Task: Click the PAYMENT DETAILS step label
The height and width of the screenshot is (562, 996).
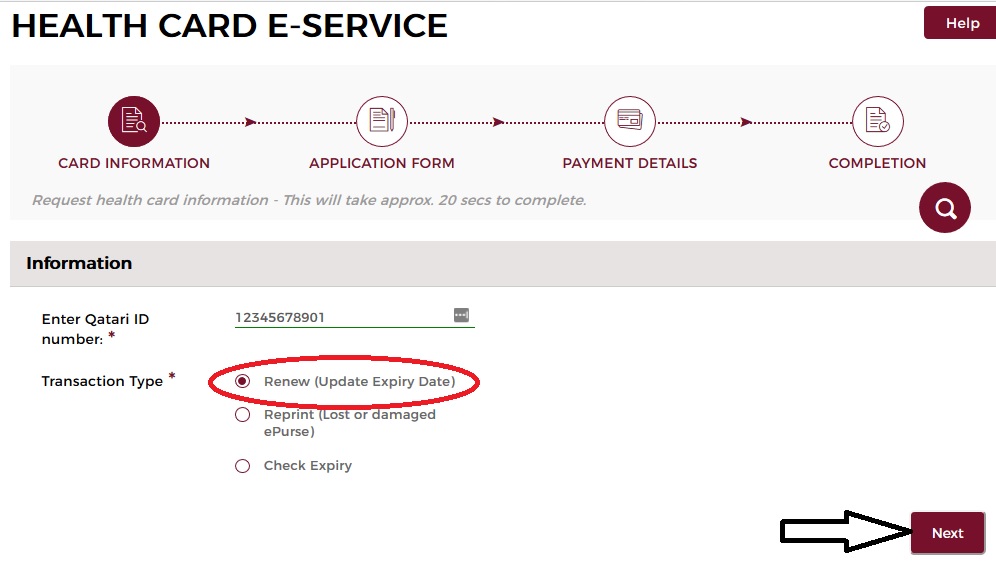Action: tap(630, 163)
